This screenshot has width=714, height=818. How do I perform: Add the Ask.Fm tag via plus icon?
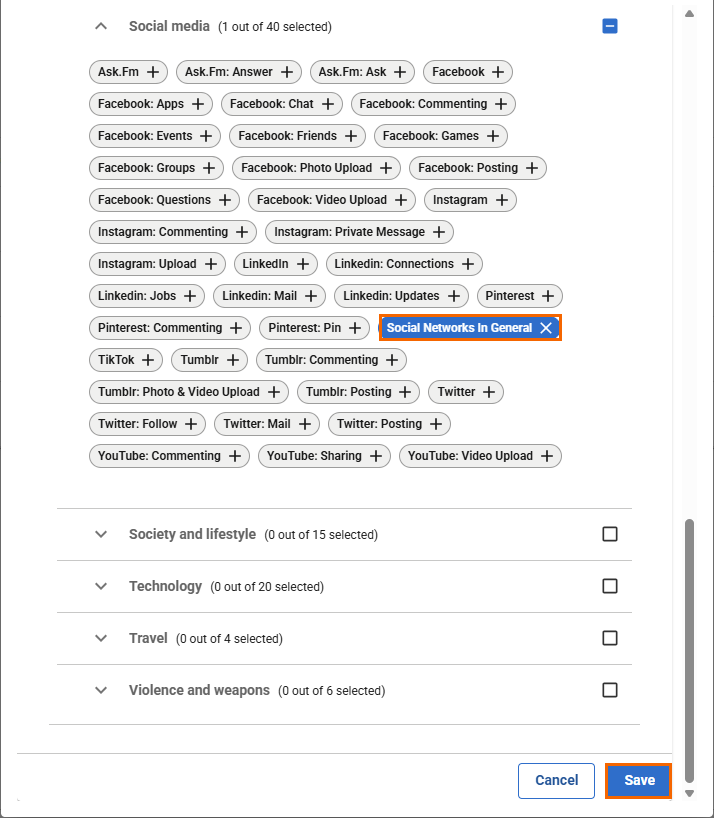(x=153, y=72)
